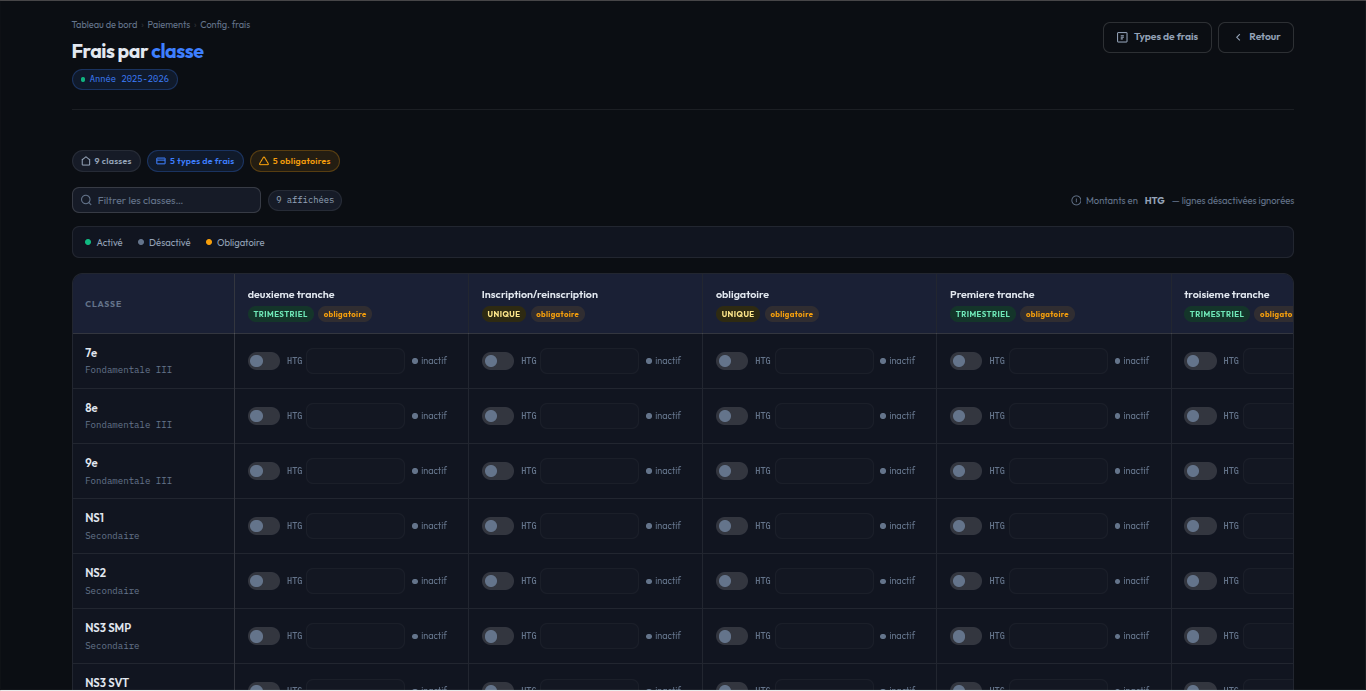Screen dimensions: 1366x691
Task: Enable Inscription/reinscription fee for 8e
Action: [x=498, y=416]
